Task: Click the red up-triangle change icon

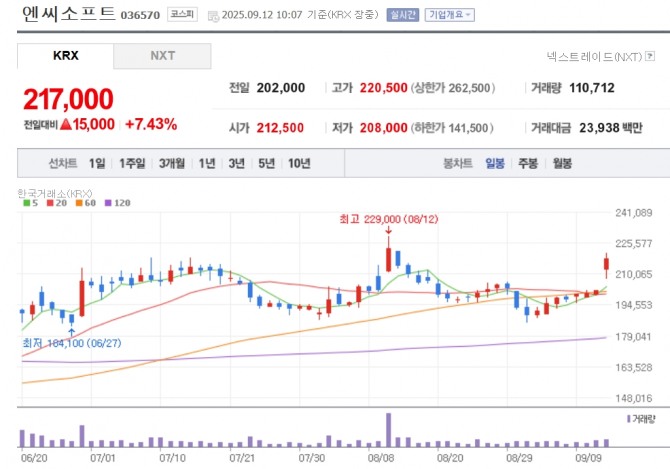Action: [65, 124]
